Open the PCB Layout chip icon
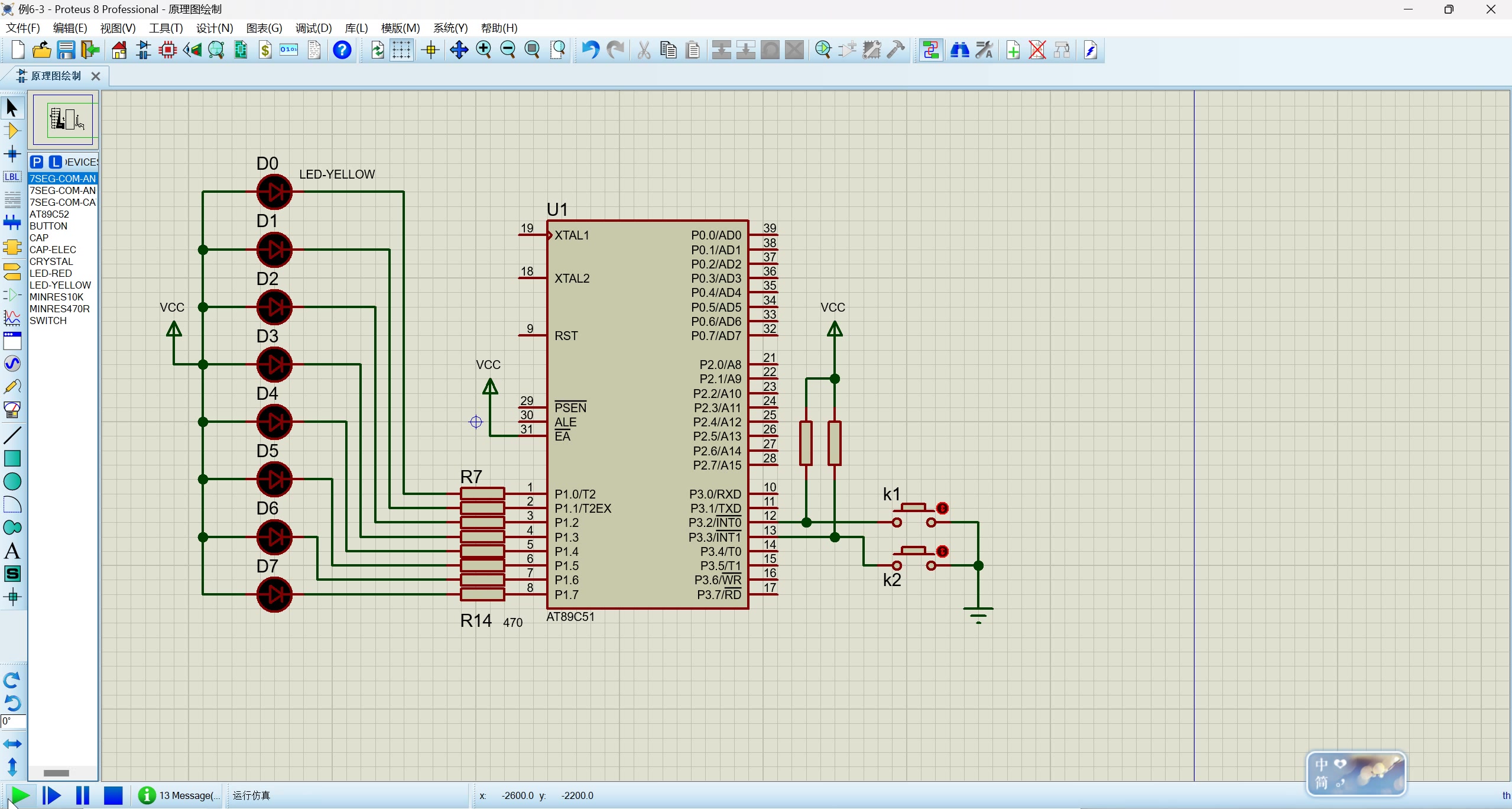This screenshot has height=809, width=1512. 168,50
